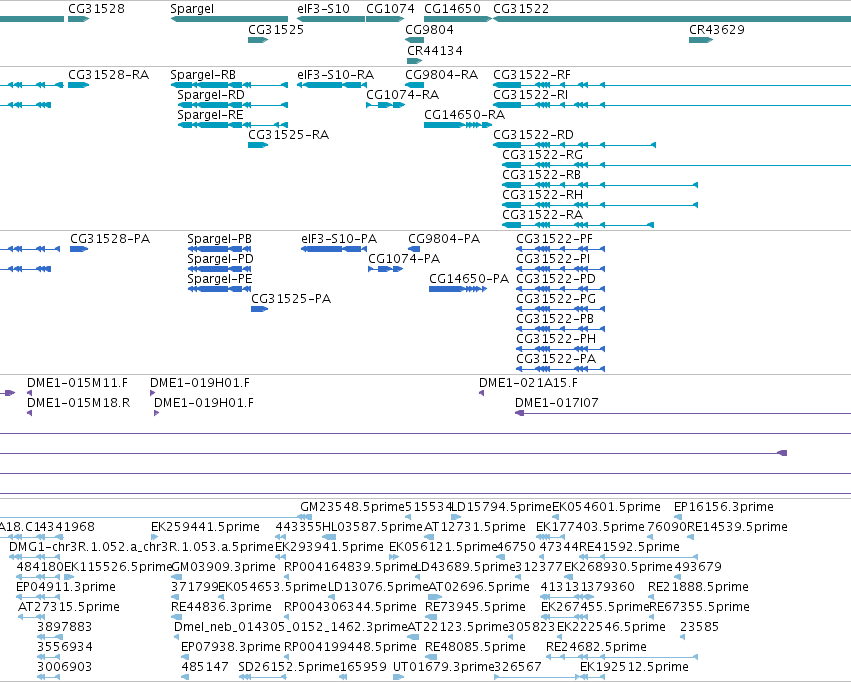Click the CG31522-RG transcript label
The width and height of the screenshot is (851, 682).
tap(542, 155)
